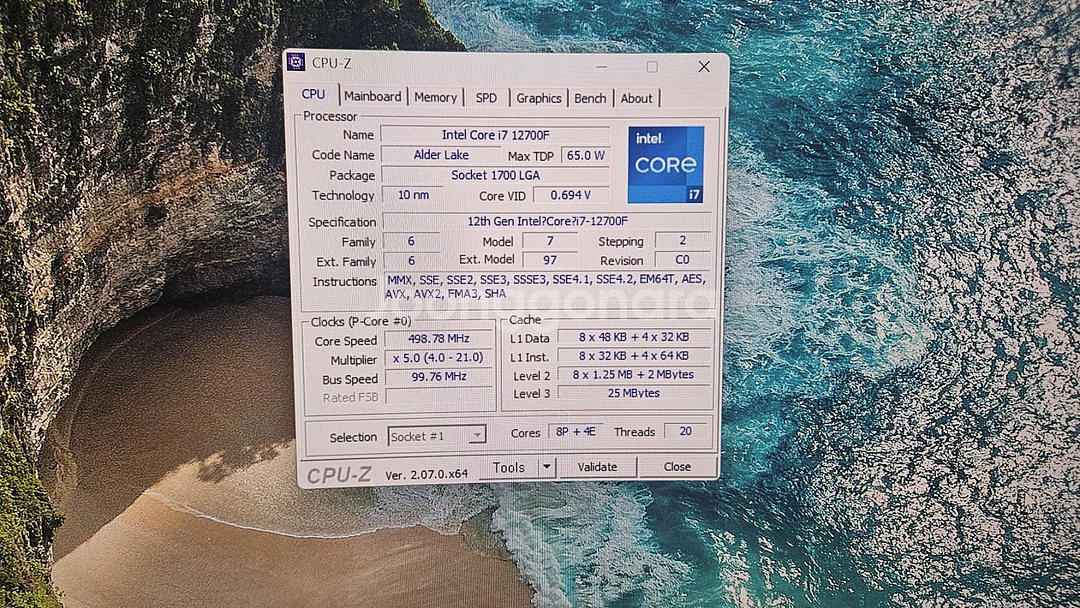The height and width of the screenshot is (608, 1080).
Task: Click the Bus Speed value 99.76 MHz
Action: pos(438,377)
